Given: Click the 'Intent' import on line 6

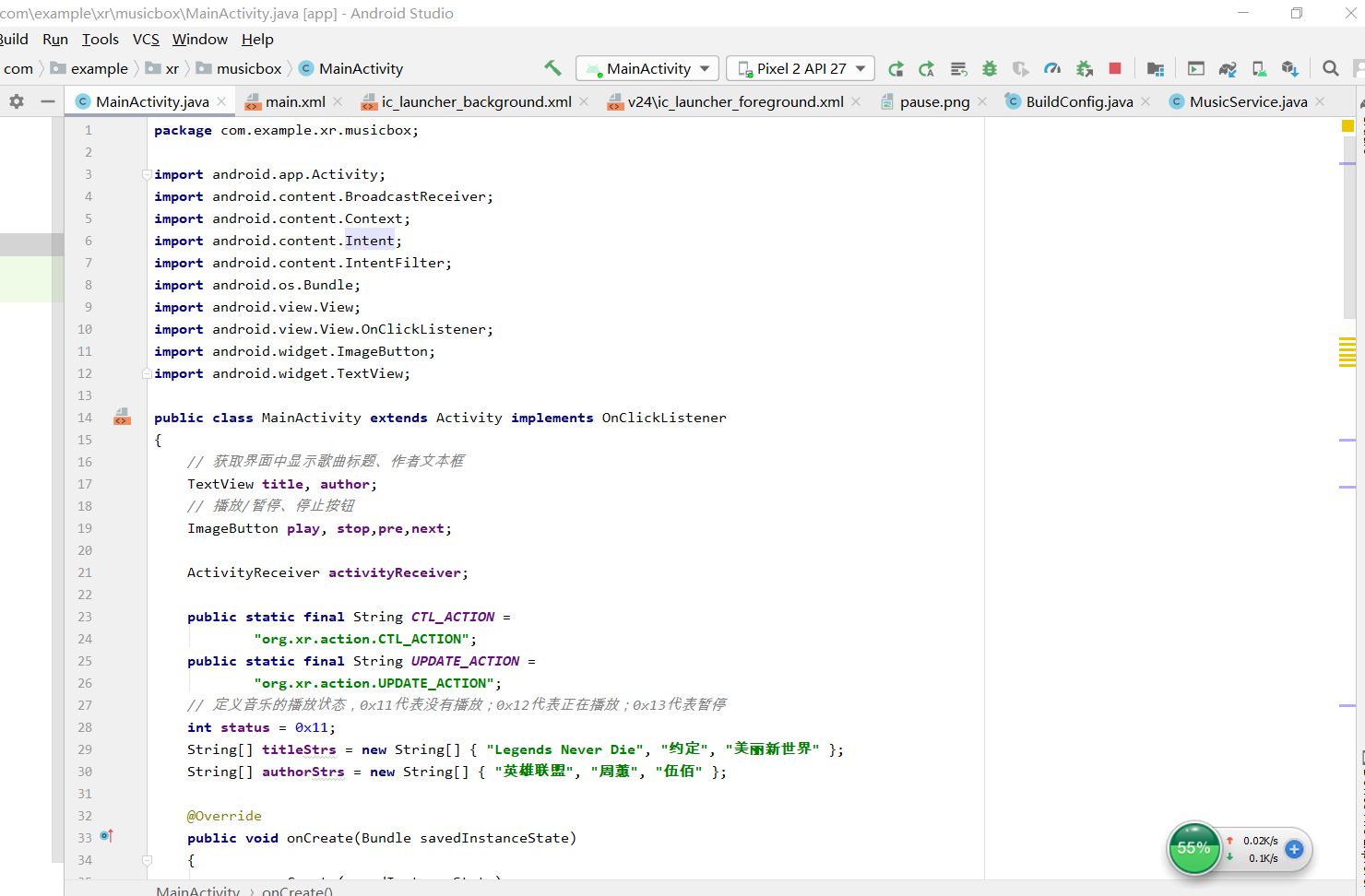Looking at the screenshot, I should tap(370, 241).
